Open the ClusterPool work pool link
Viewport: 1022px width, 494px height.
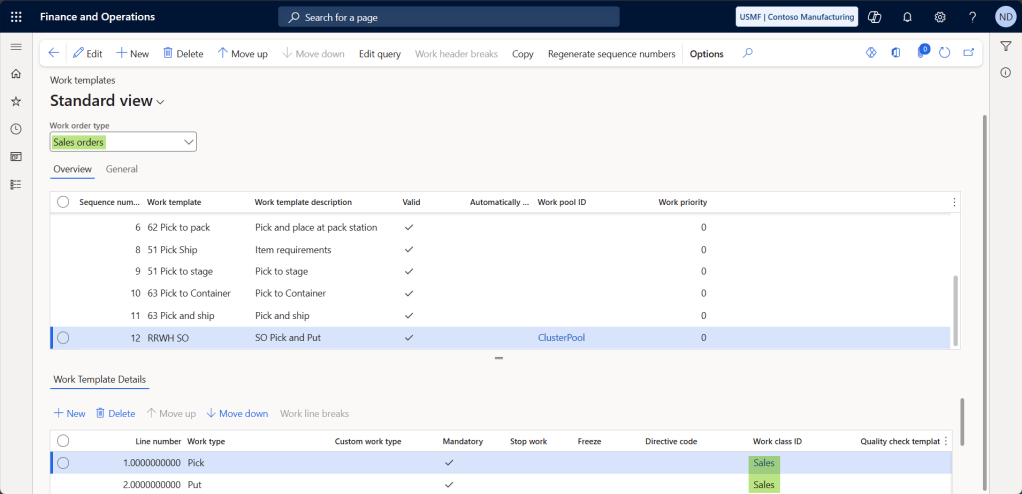coord(561,338)
